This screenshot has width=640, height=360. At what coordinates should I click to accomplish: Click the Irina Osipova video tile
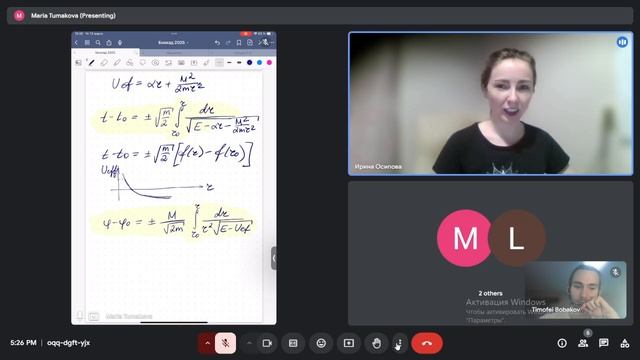491,104
